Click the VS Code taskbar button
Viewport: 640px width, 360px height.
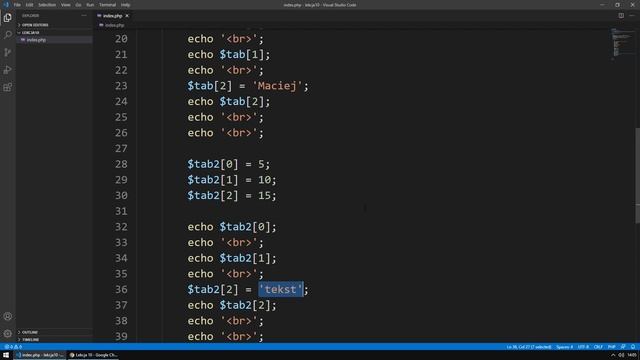pyautogui.click(x=40, y=355)
